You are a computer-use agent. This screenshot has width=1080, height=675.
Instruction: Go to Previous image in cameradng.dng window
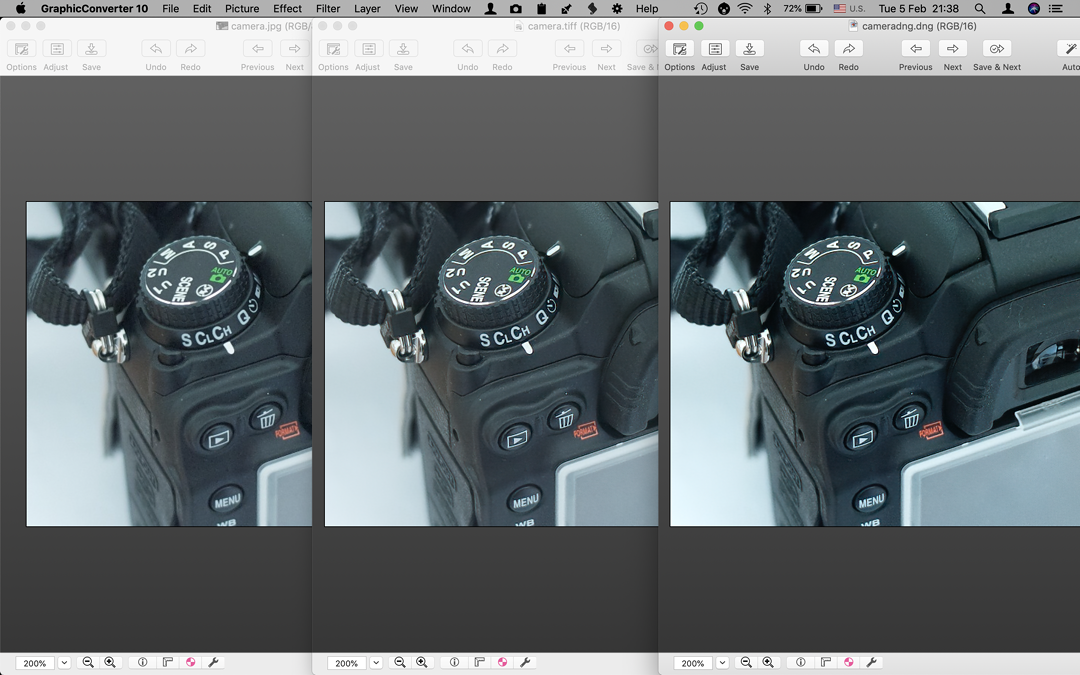click(x=915, y=49)
